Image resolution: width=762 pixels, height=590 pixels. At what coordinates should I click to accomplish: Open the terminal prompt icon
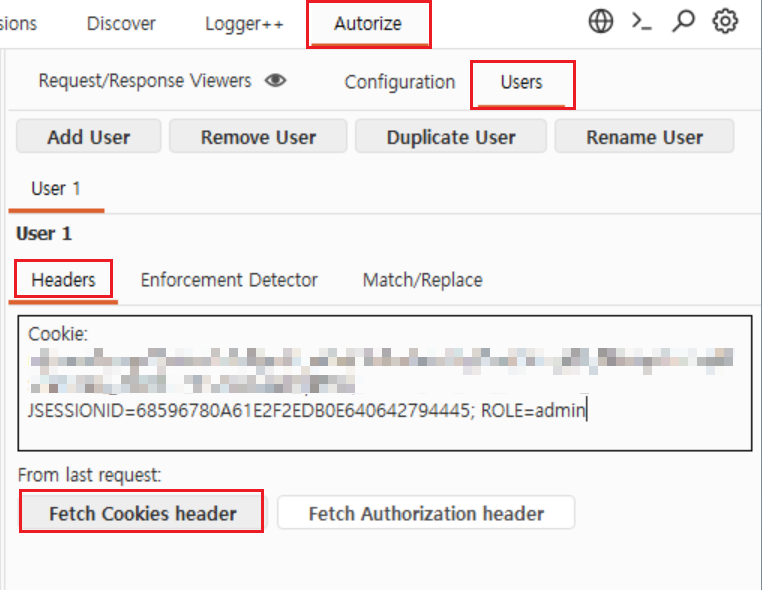tap(641, 22)
